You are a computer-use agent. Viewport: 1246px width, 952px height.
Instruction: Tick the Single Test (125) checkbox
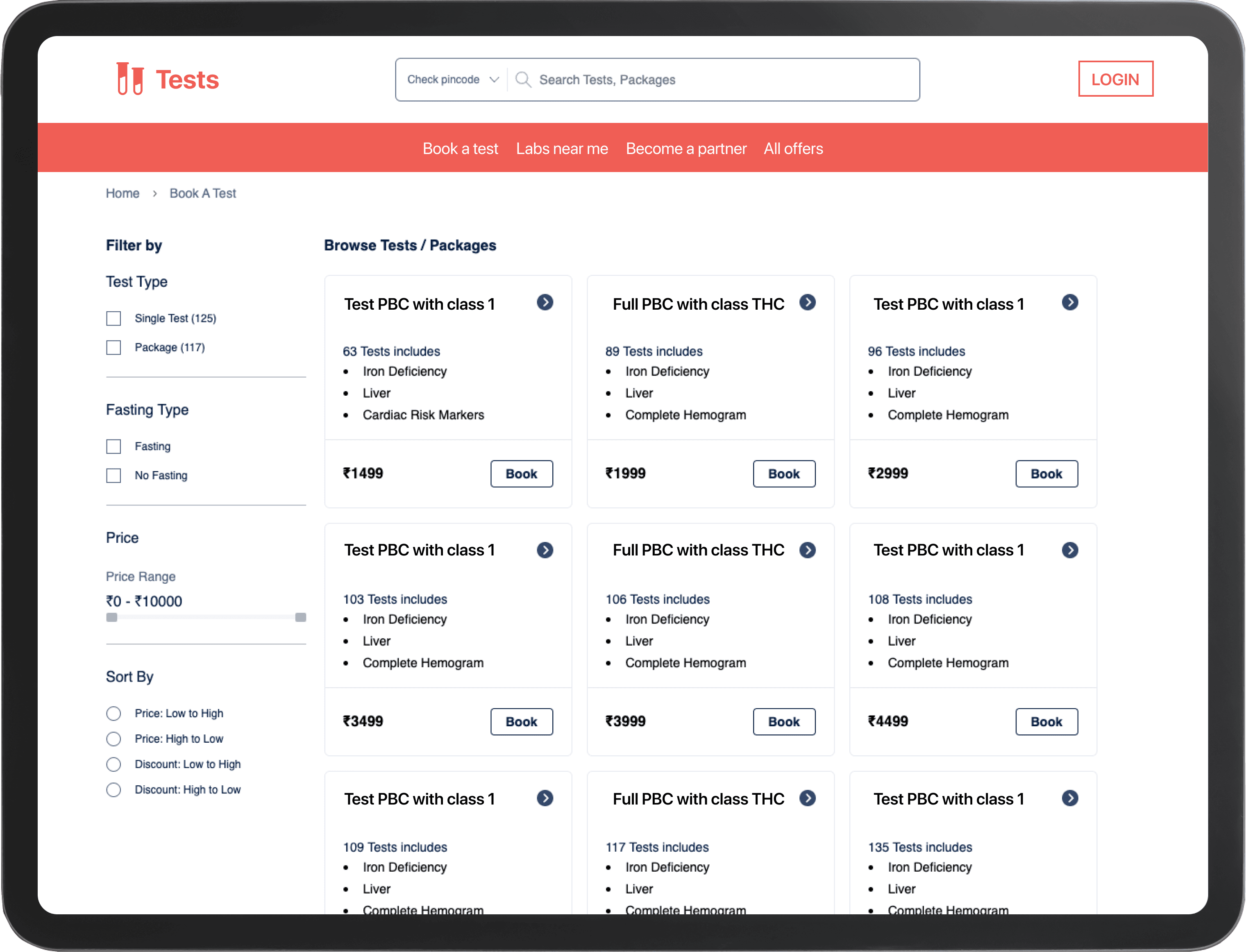click(113, 318)
